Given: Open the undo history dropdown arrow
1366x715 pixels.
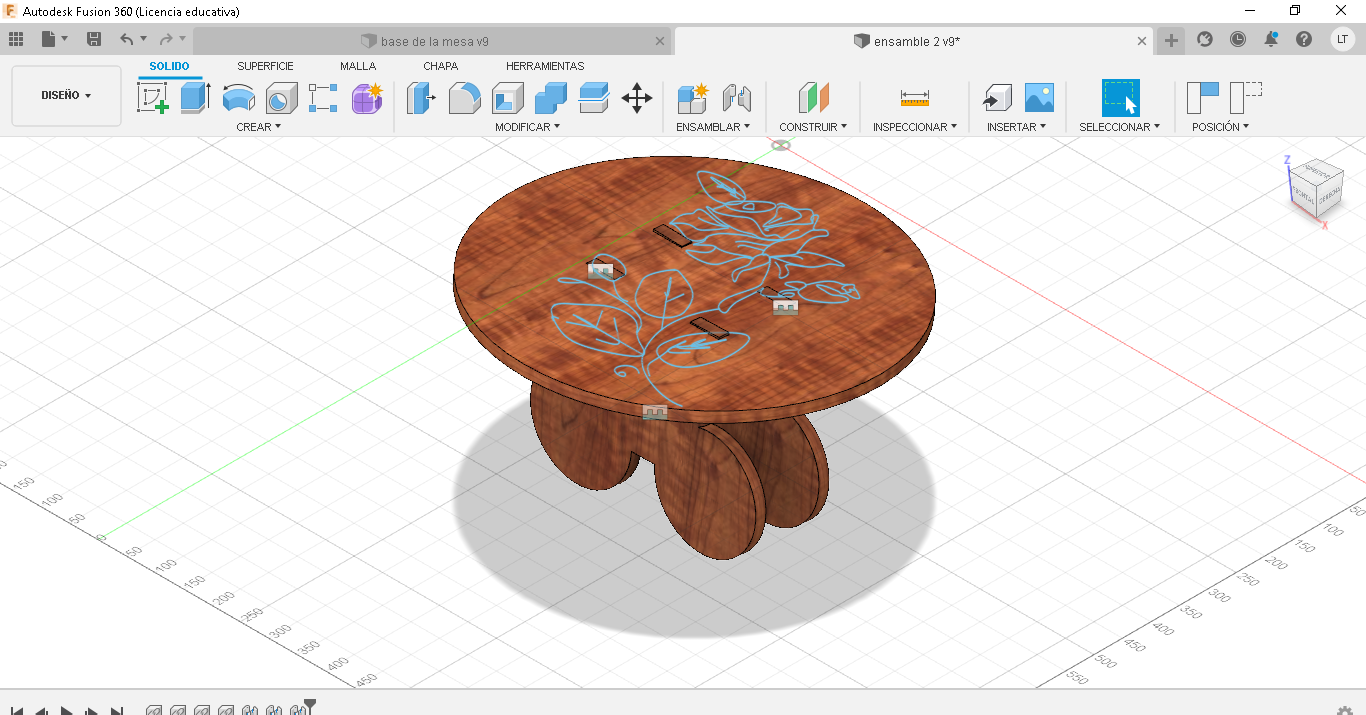Looking at the screenshot, I should pos(144,39).
